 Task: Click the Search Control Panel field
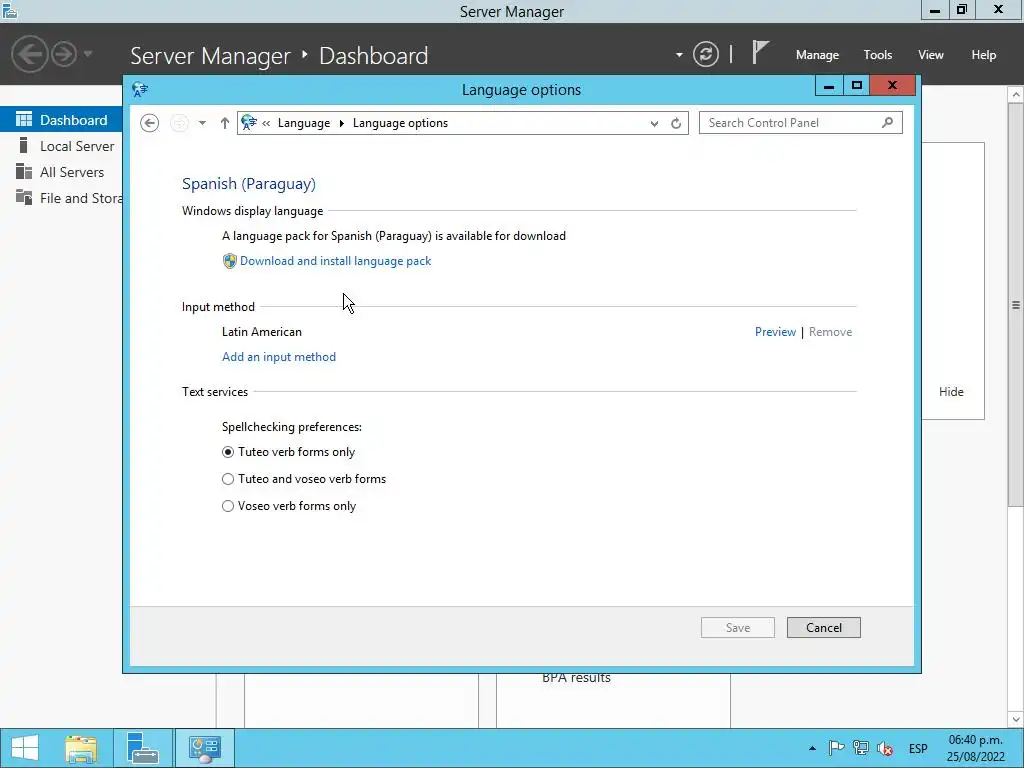click(801, 123)
